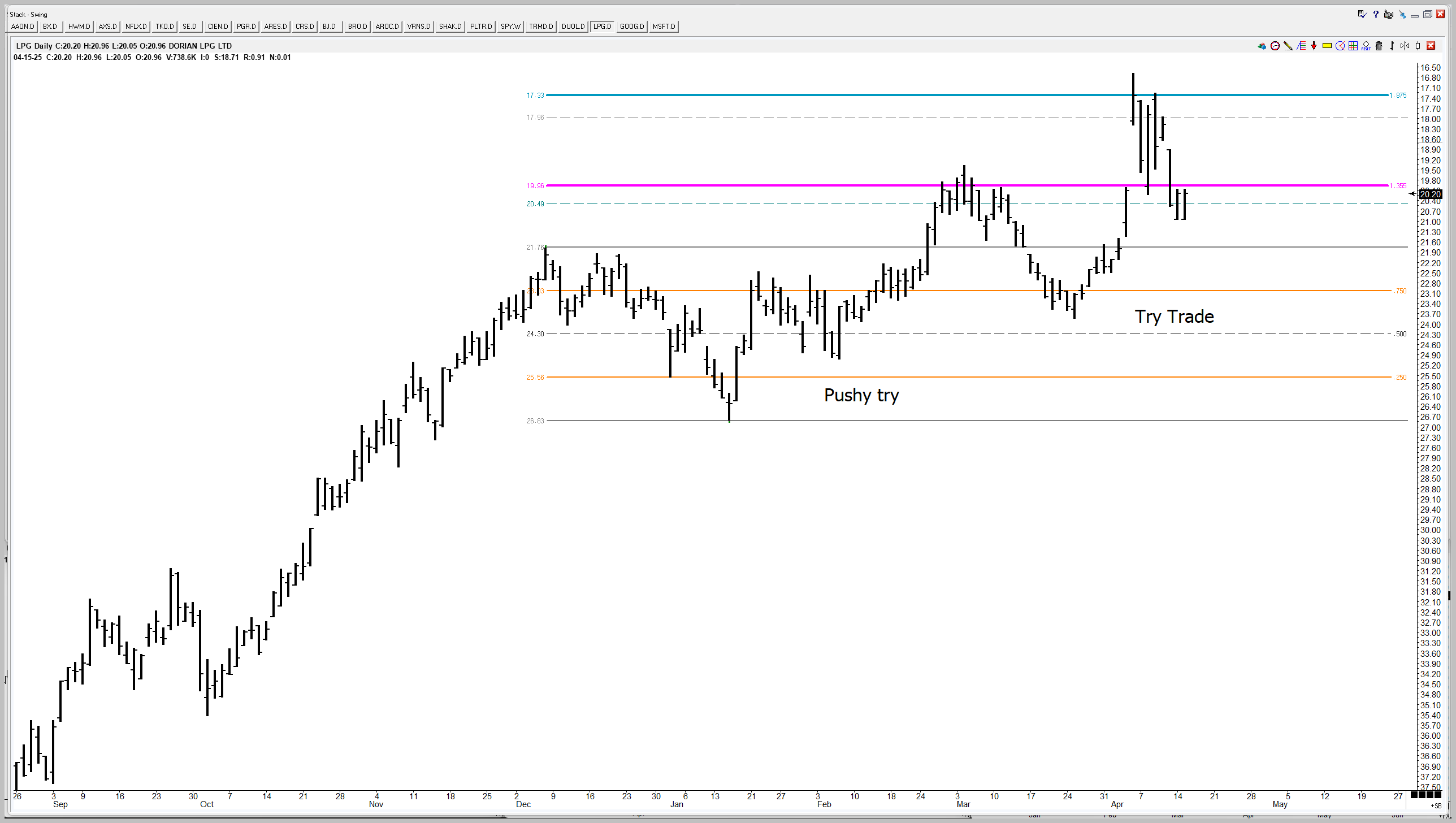The image size is (1456, 823).
Task: Select the blue circle angle tool
Action: [x=1340, y=46]
